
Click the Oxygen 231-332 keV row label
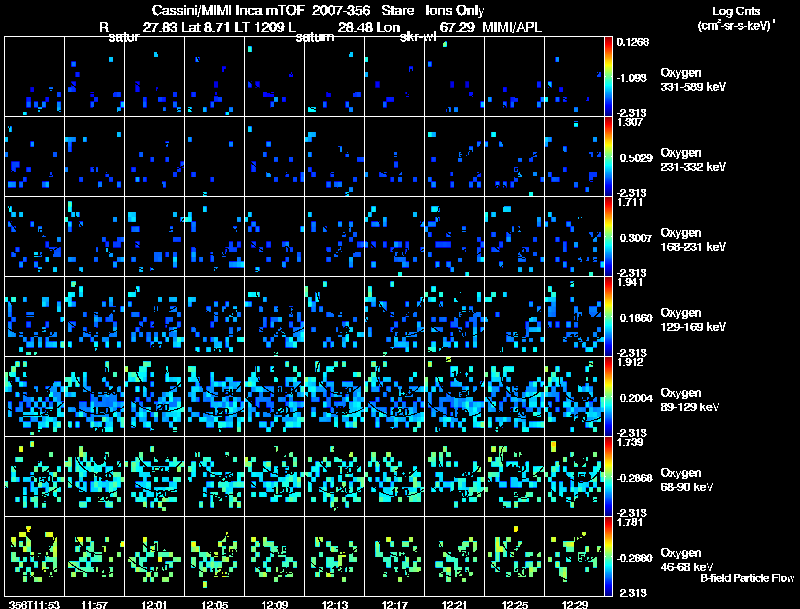693,158
